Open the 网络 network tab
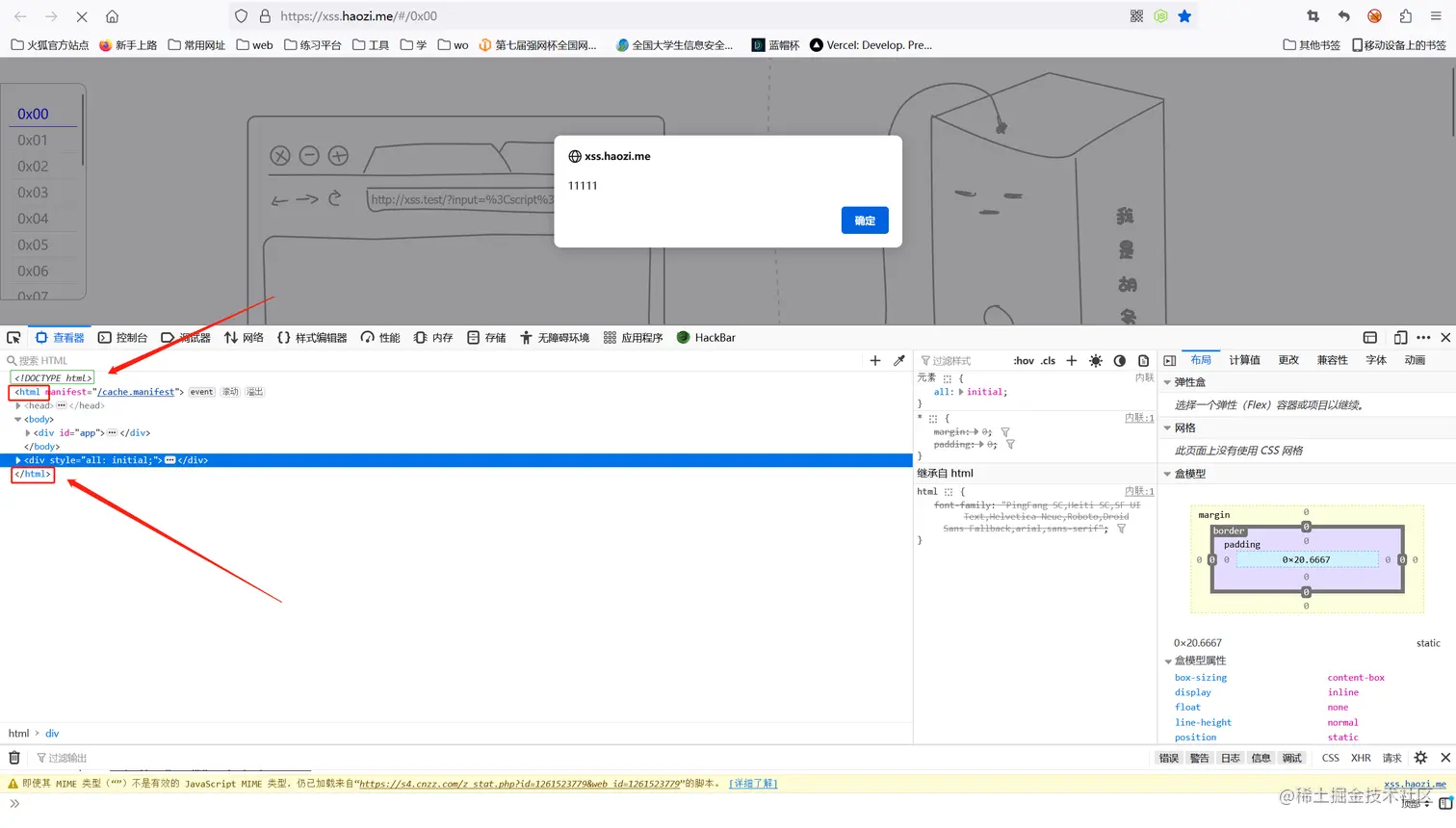The width and height of the screenshot is (1456, 828). tap(244, 338)
